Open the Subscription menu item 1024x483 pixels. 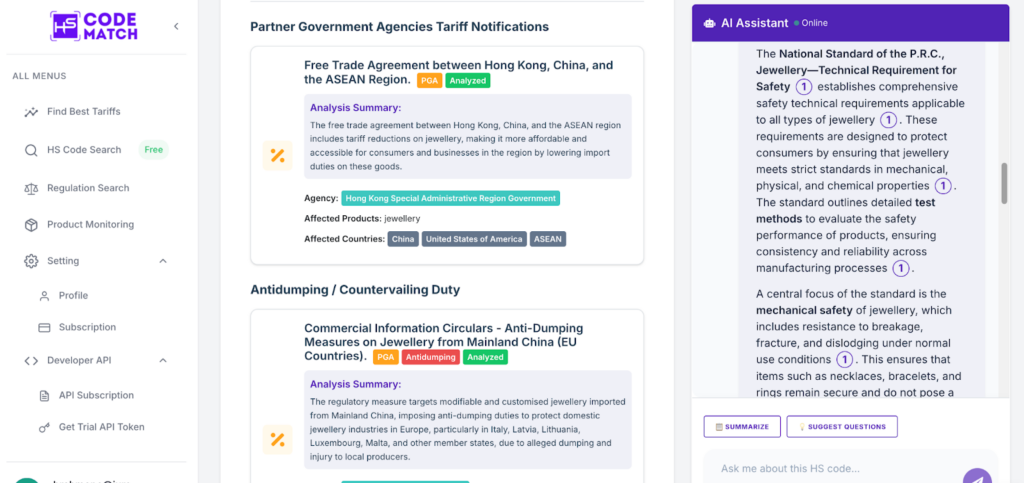point(87,327)
